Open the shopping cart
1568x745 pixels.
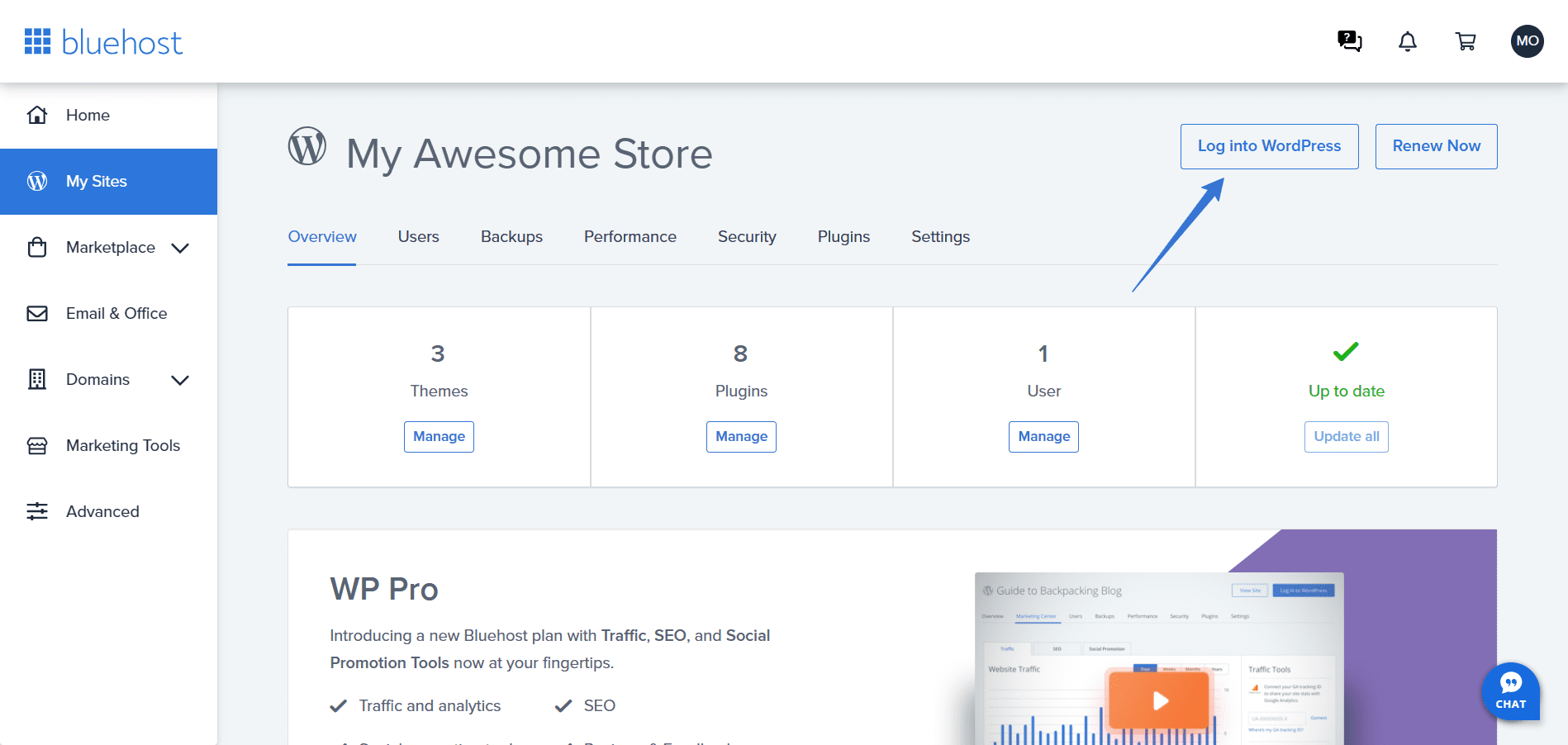click(x=1466, y=41)
